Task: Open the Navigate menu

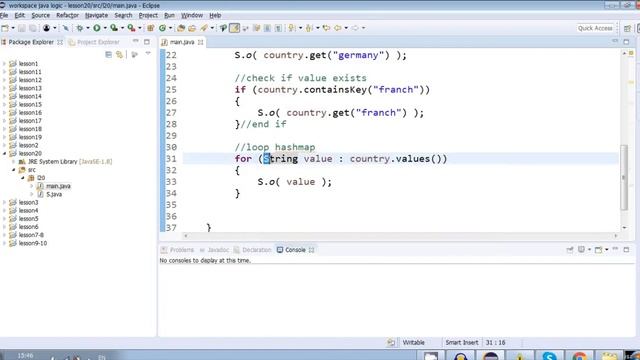Action: click(x=96, y=15)
